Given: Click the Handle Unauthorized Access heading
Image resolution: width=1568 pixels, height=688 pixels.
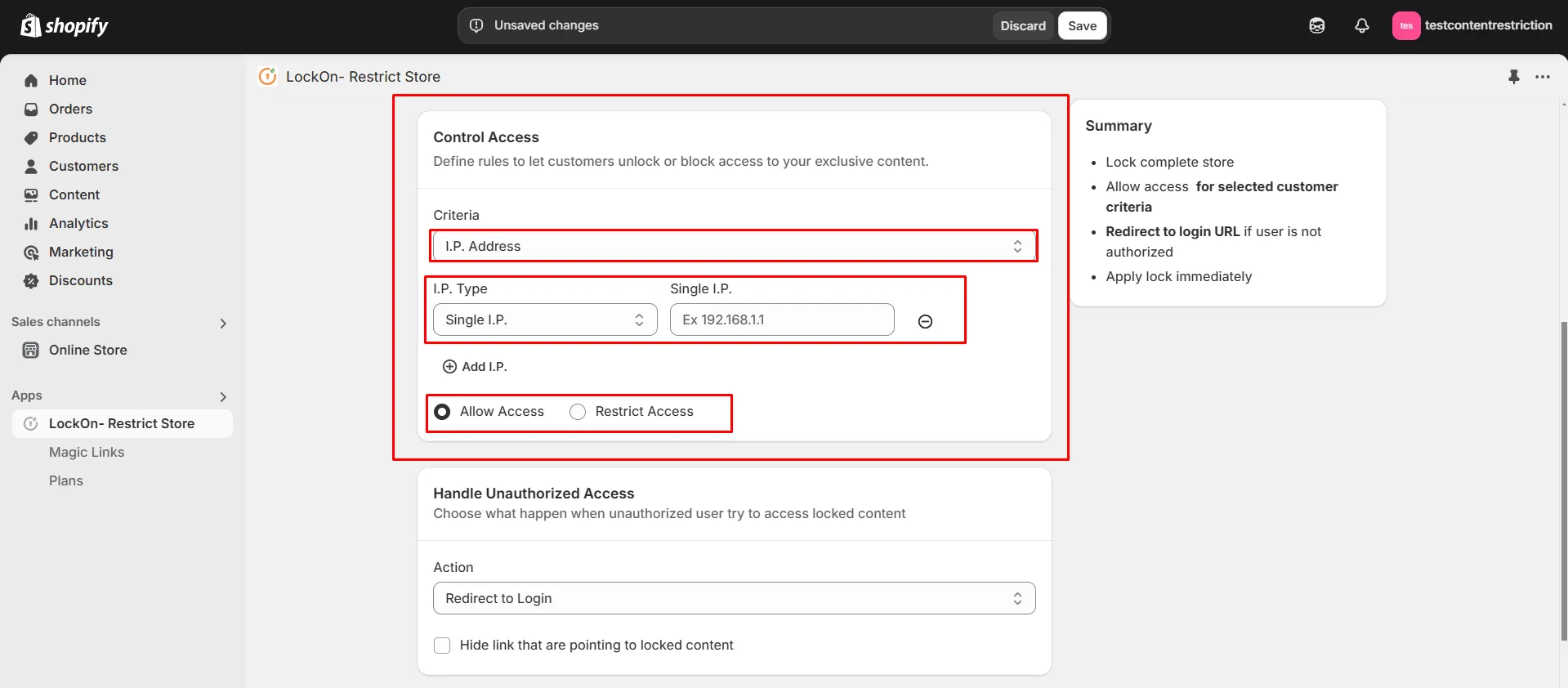Looking at the screenshot, I should [x=534, y=494].
